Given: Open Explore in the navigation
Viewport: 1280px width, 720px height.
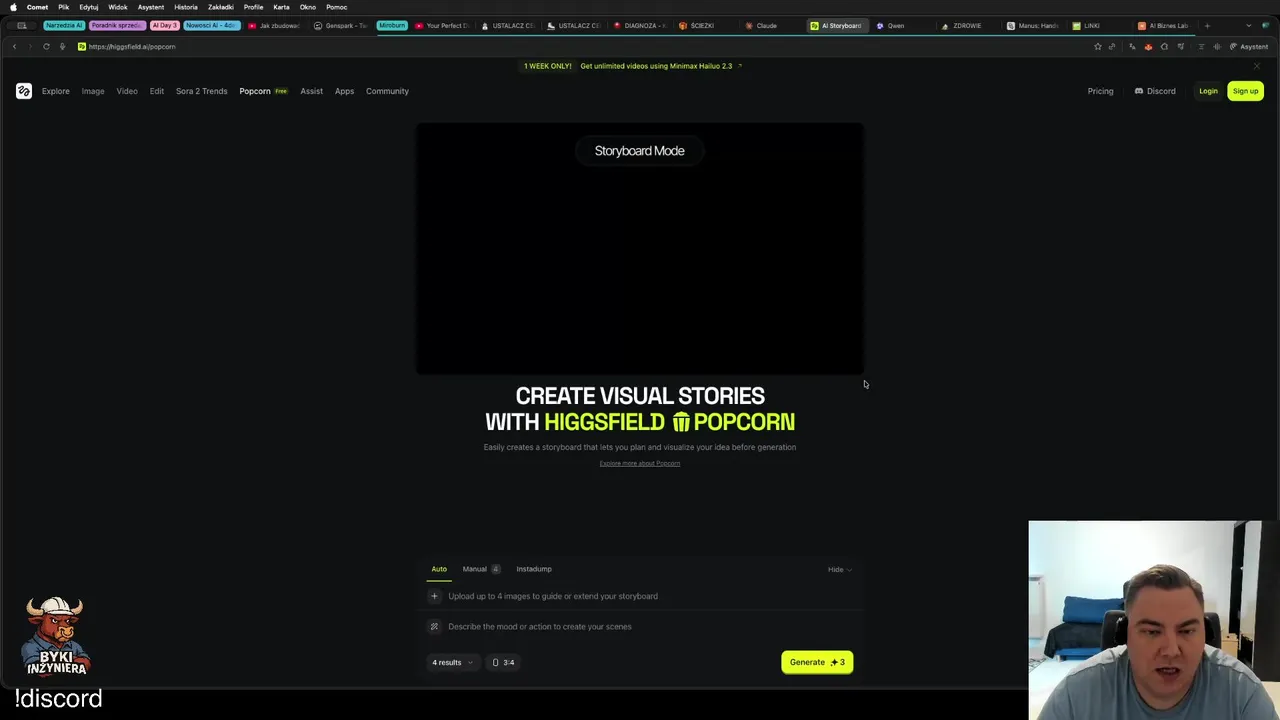Looking at the screenshot, I should [56, 91].
